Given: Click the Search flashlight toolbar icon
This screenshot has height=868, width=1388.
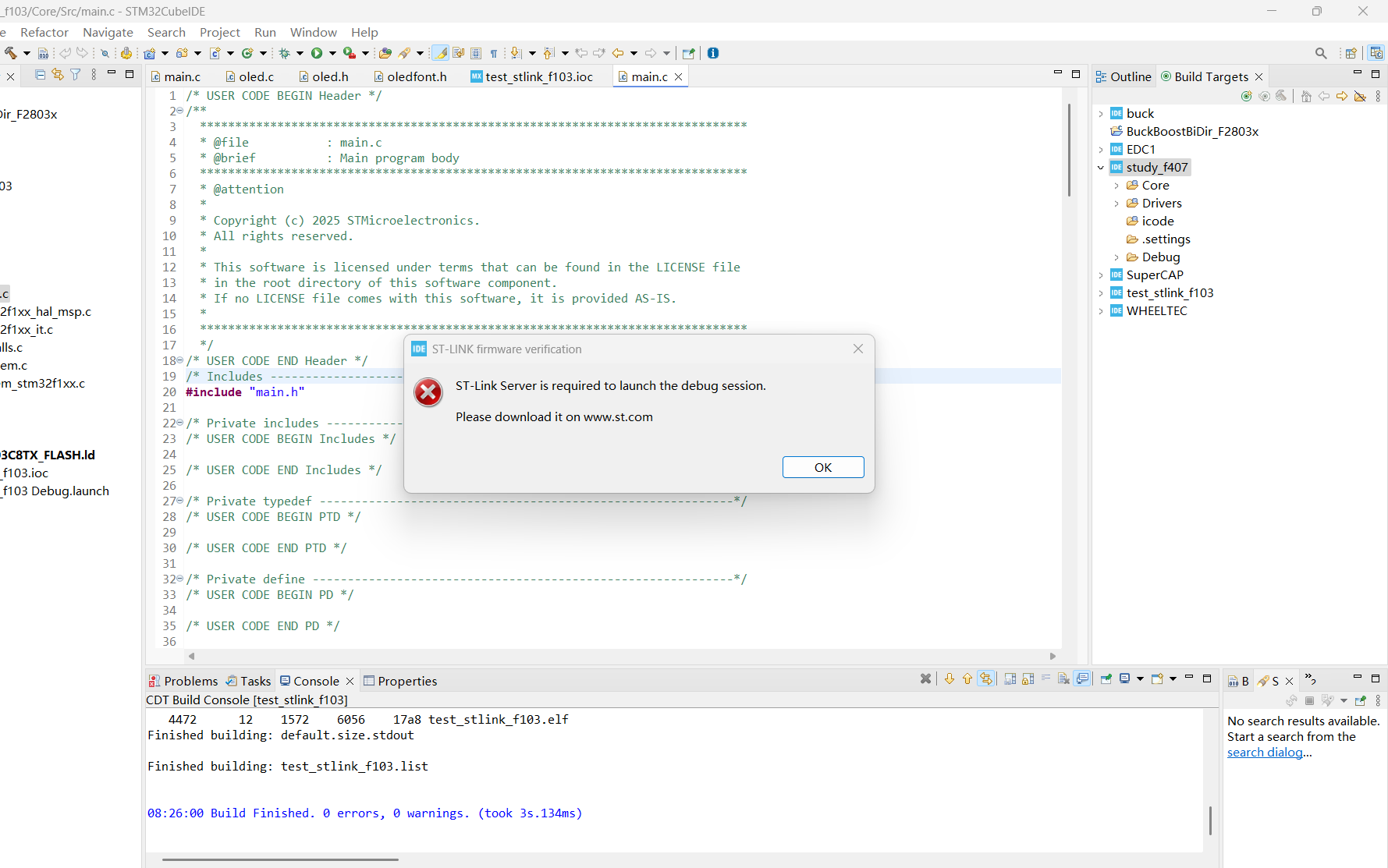Looking at the screenshot, I should pos(404,53).
